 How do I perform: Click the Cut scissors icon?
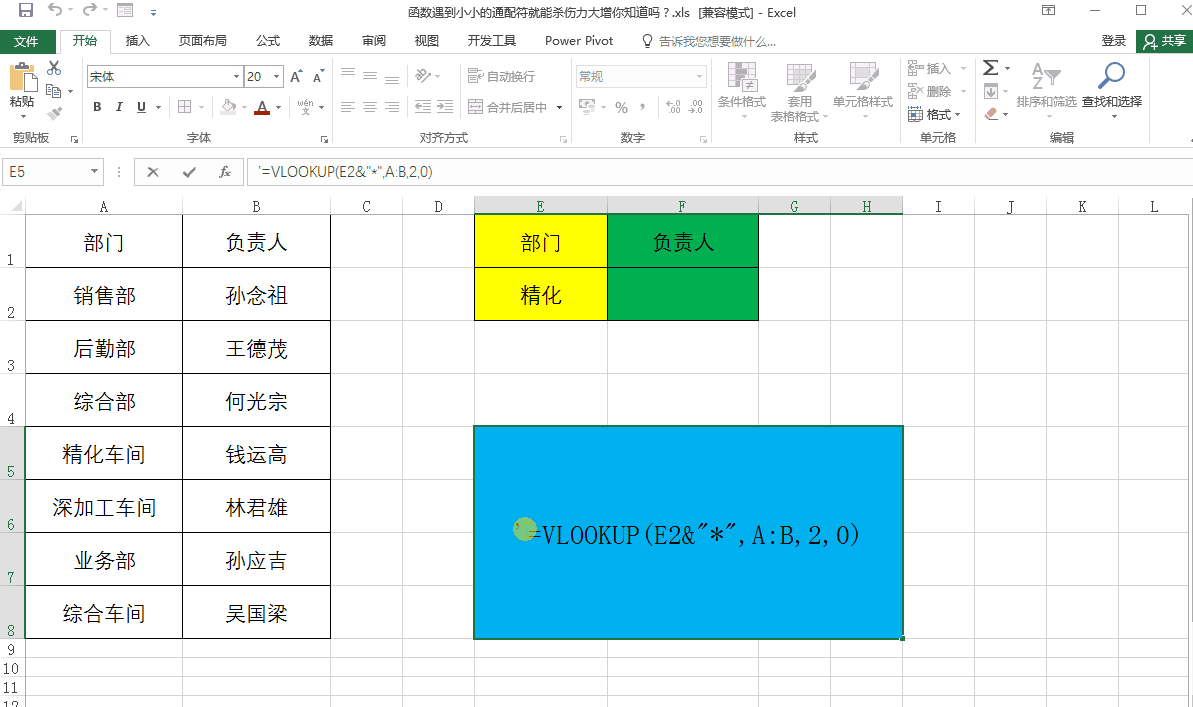click(x=54, y=68)
